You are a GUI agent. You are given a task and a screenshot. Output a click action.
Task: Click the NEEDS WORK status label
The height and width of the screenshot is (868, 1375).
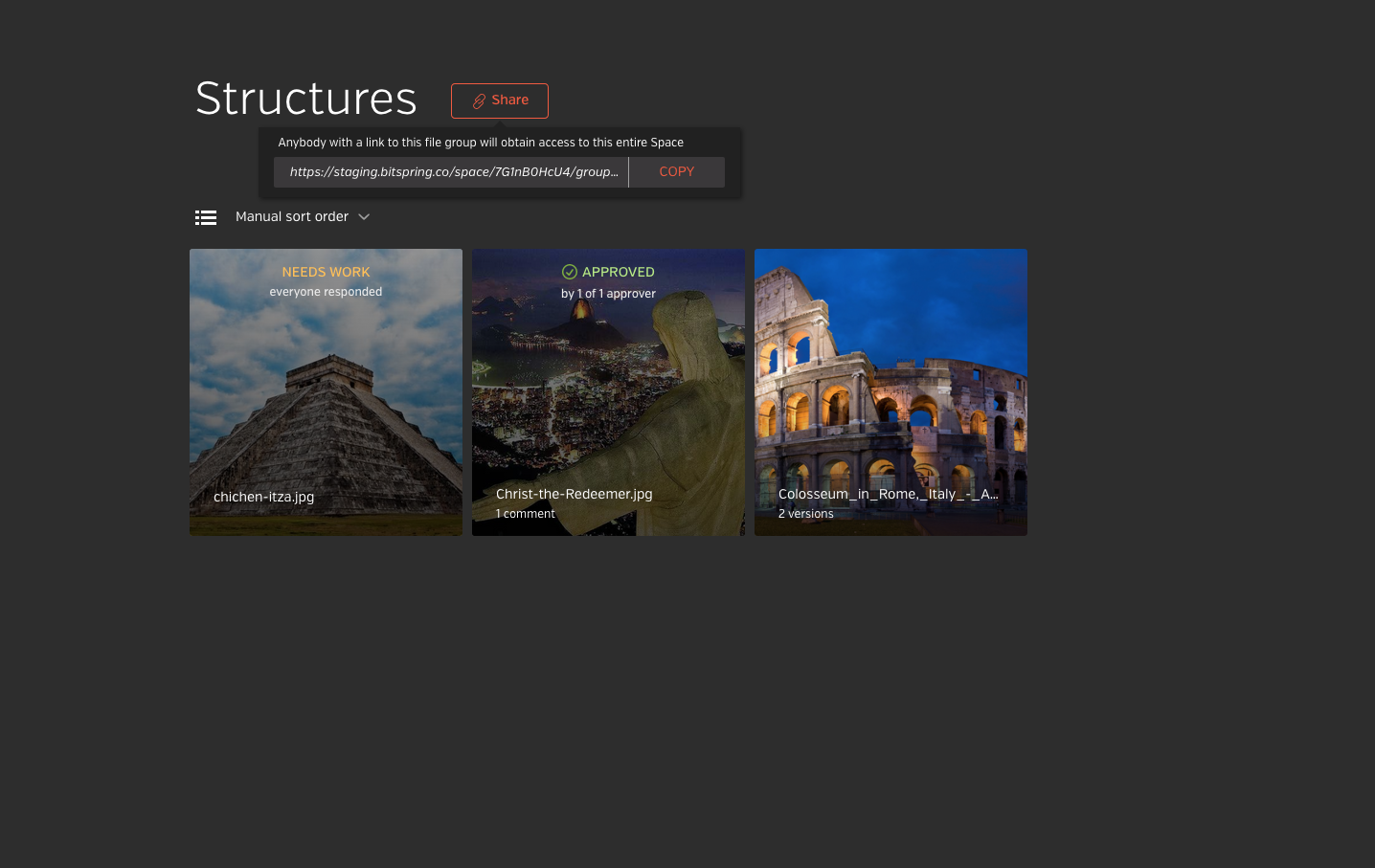(326, 272)
